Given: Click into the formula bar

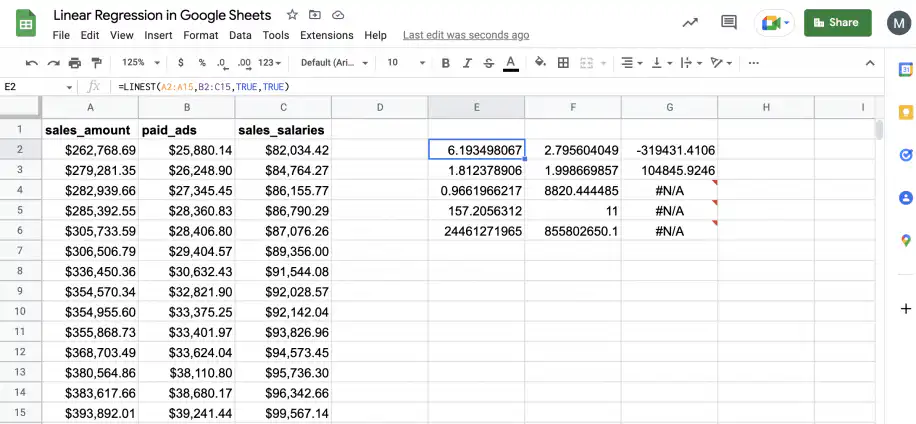Looking at the screenshot, I should [x=497, y=86].
